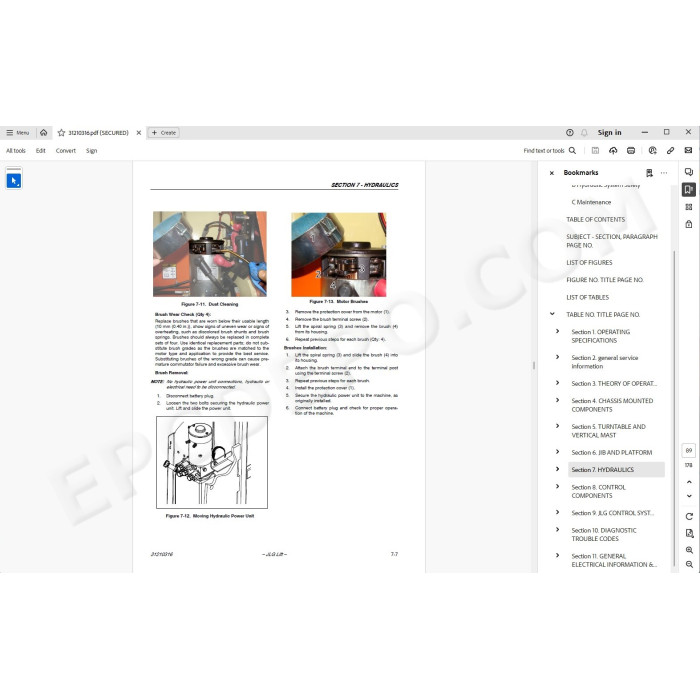Click the send by email icon
Screen dimensions: 700x700
click(688, 151)
